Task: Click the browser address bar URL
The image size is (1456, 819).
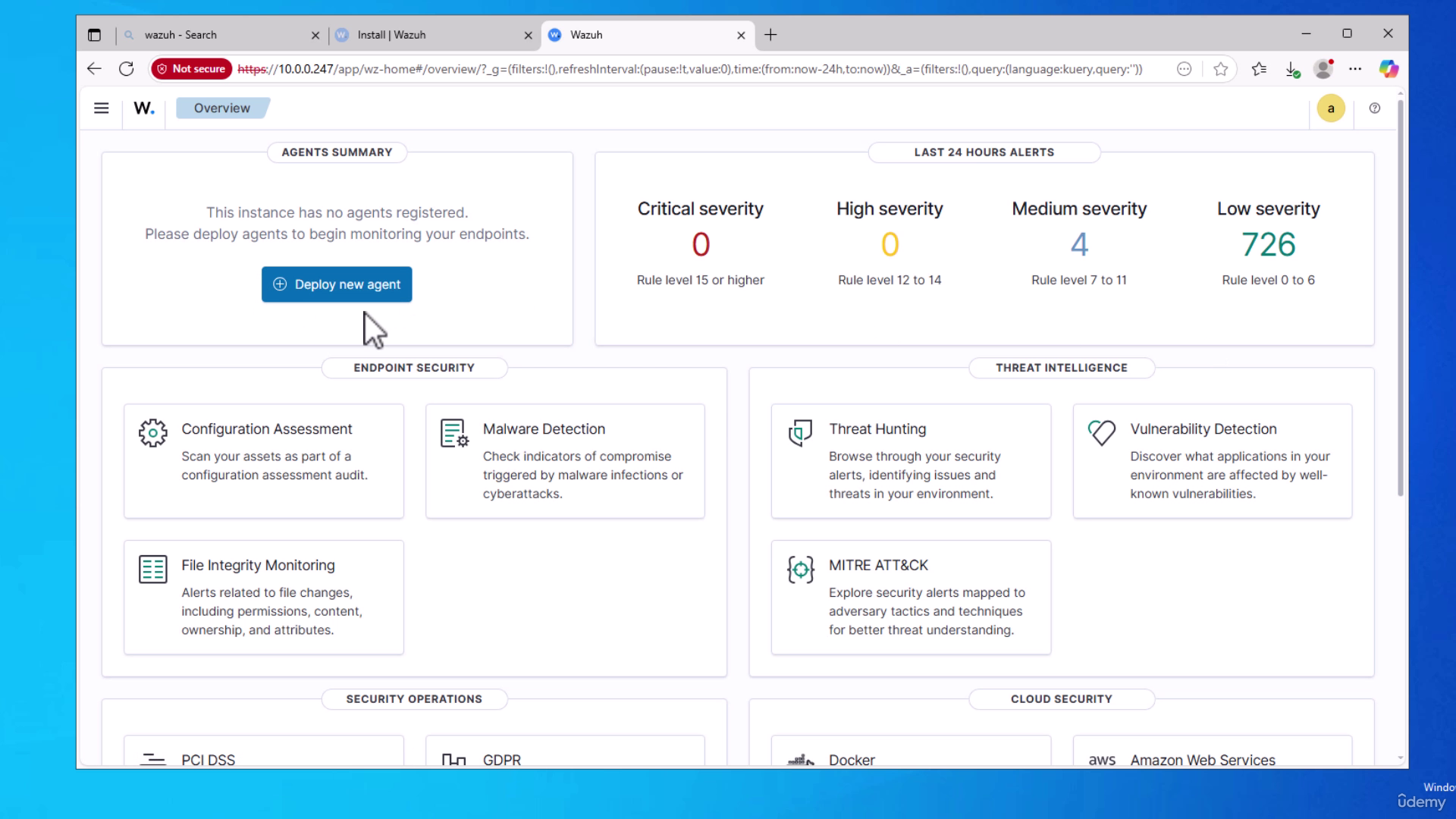Action: 689,69
